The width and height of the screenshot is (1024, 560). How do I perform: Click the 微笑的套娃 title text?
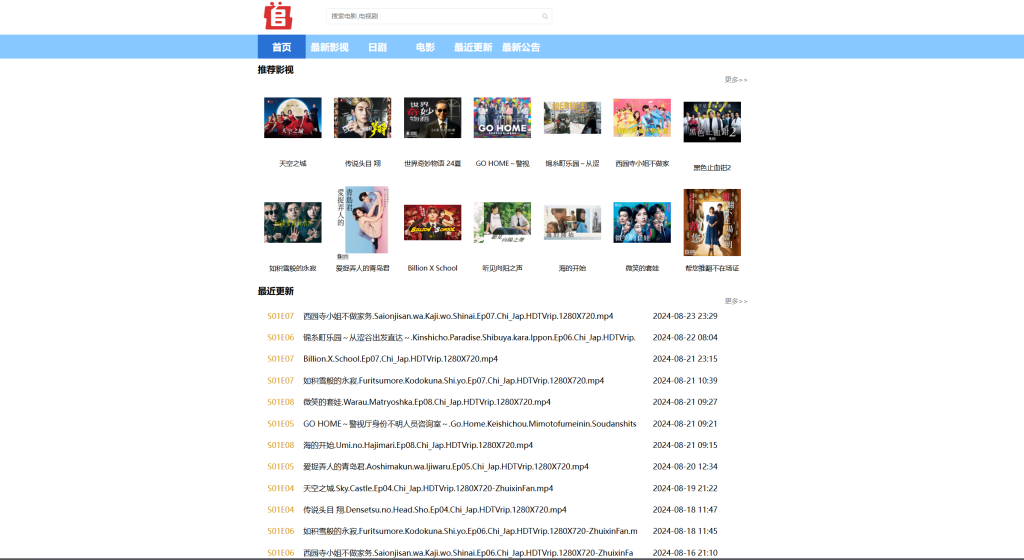[642, 268]
